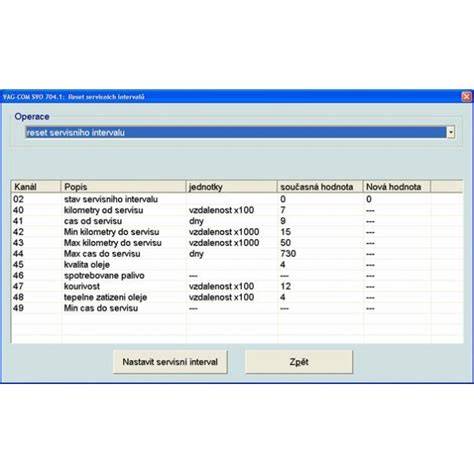Click channel number 46
Viewport: 474px width, 474px height.
(18, 276)
